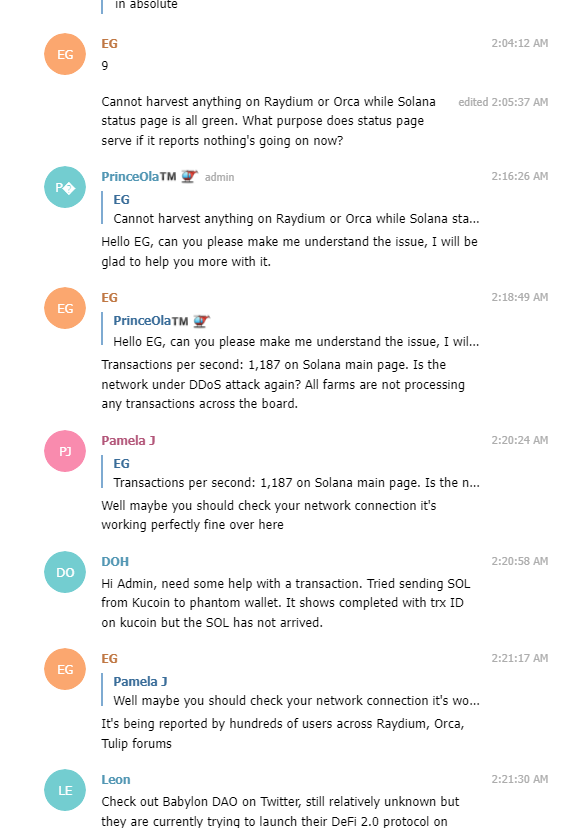Click the helicopter emoji next to PrinceOla's name
This screenshot has width=577, height=828.
point(189,176)
